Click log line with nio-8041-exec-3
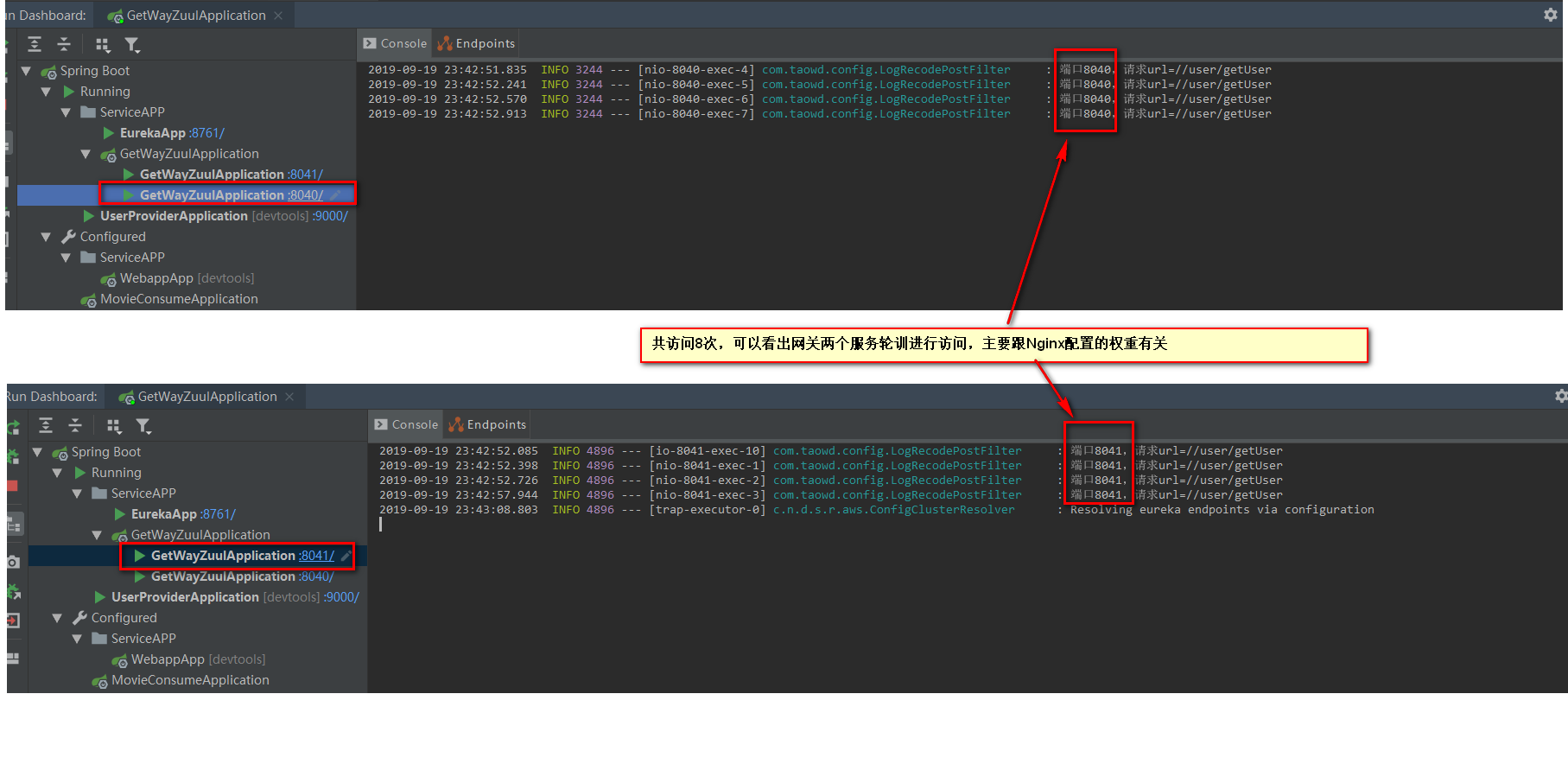This screenshot has width=1568, height=764. pyautogui.click(x=830, y=495)
